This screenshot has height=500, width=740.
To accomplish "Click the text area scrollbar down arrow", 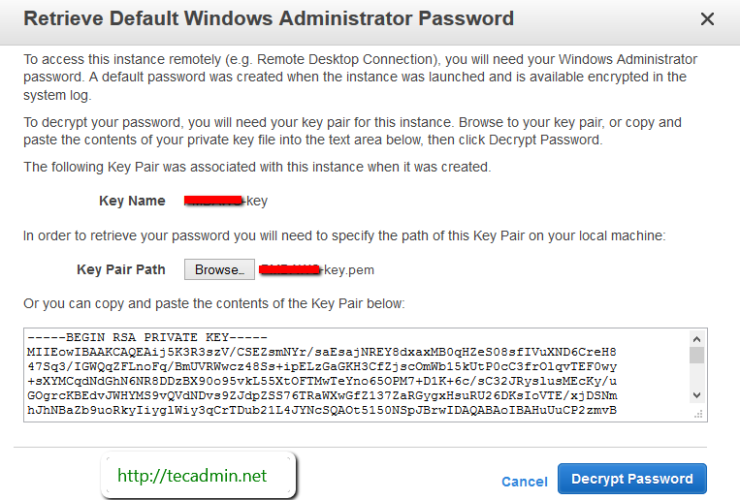I will click(x=697, y=396).
